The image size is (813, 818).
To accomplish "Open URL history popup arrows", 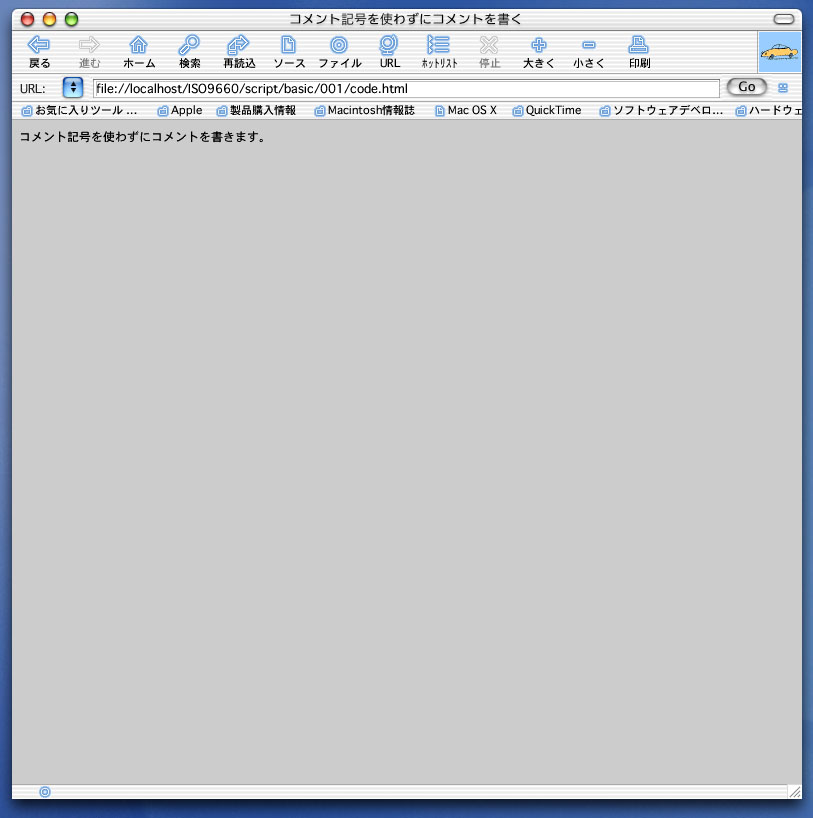I will 73,88.
